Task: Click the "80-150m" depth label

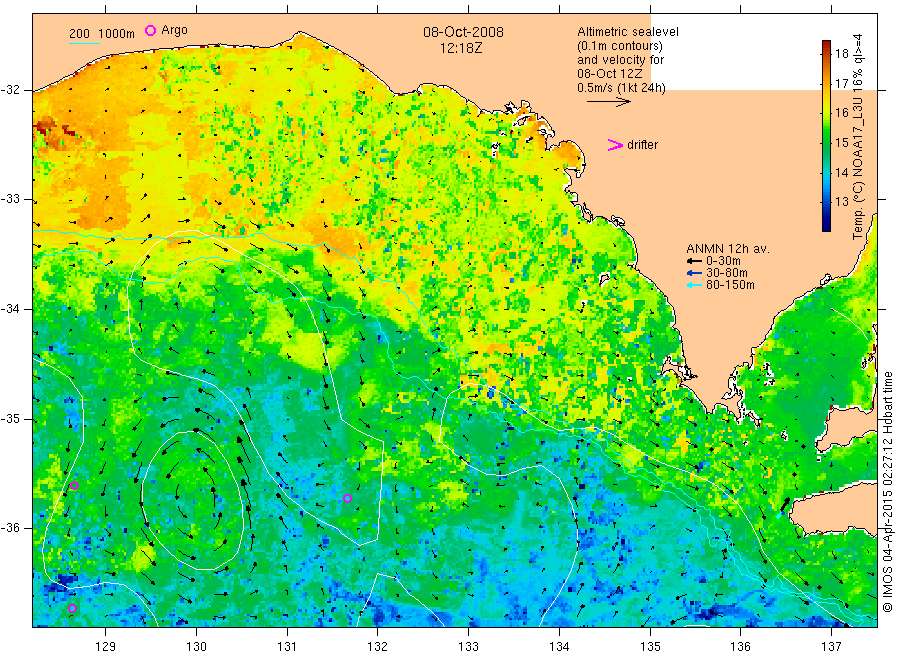Action: point(730,285)
